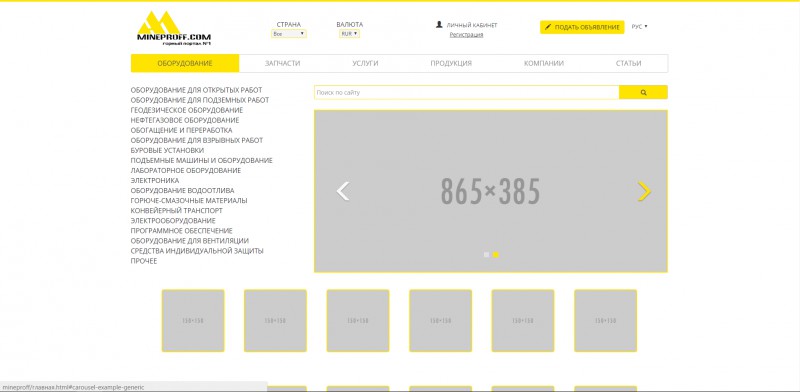Click the 865×385 carousel banner image
This screenshot has height=392, width=800.
click(490, 191)
